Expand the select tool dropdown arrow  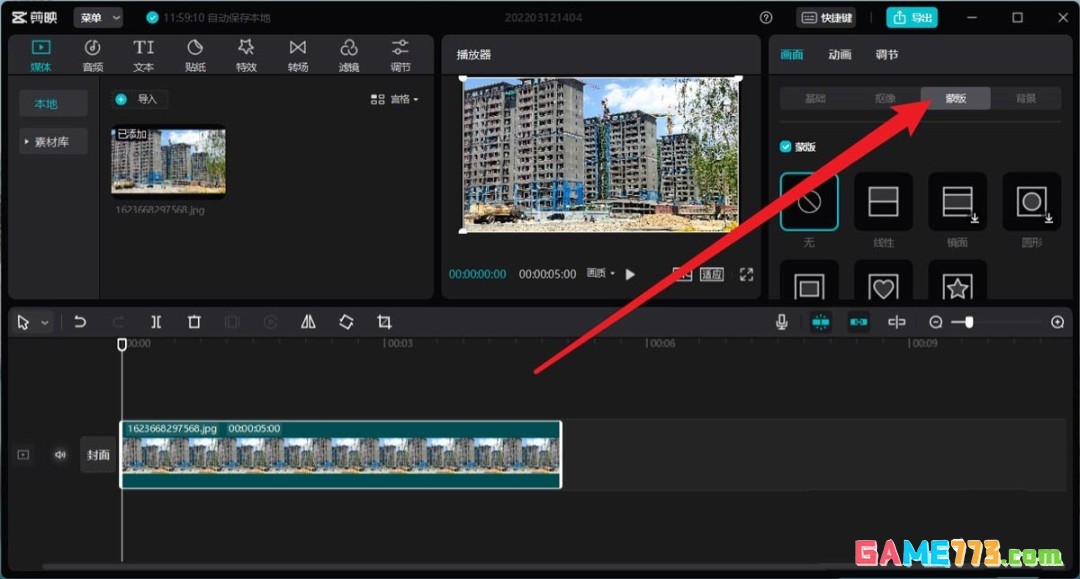45,322
